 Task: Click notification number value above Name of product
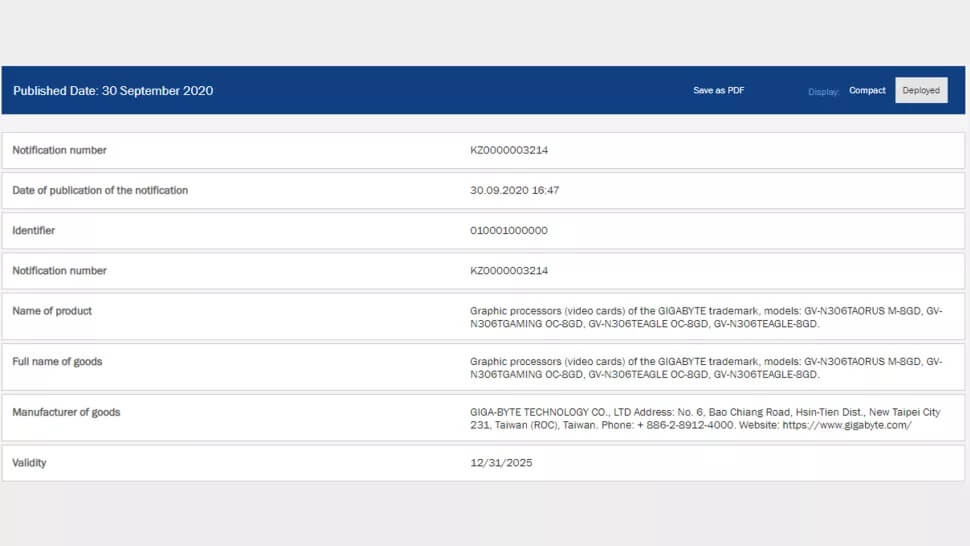click(509, 271)
